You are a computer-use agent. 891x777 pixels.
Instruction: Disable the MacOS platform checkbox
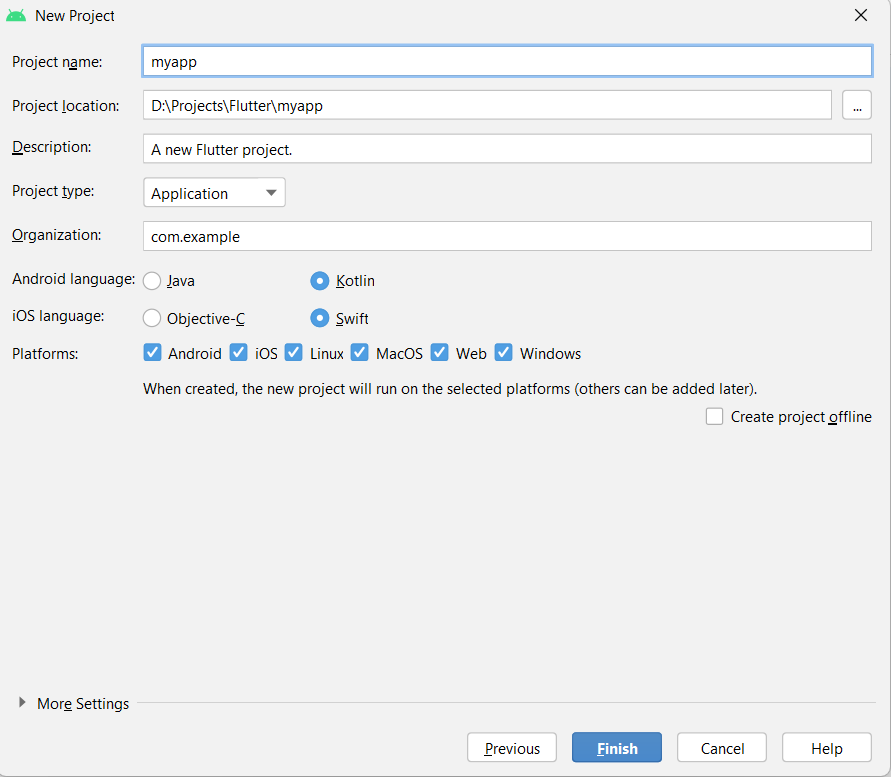(x=360, y=353)
